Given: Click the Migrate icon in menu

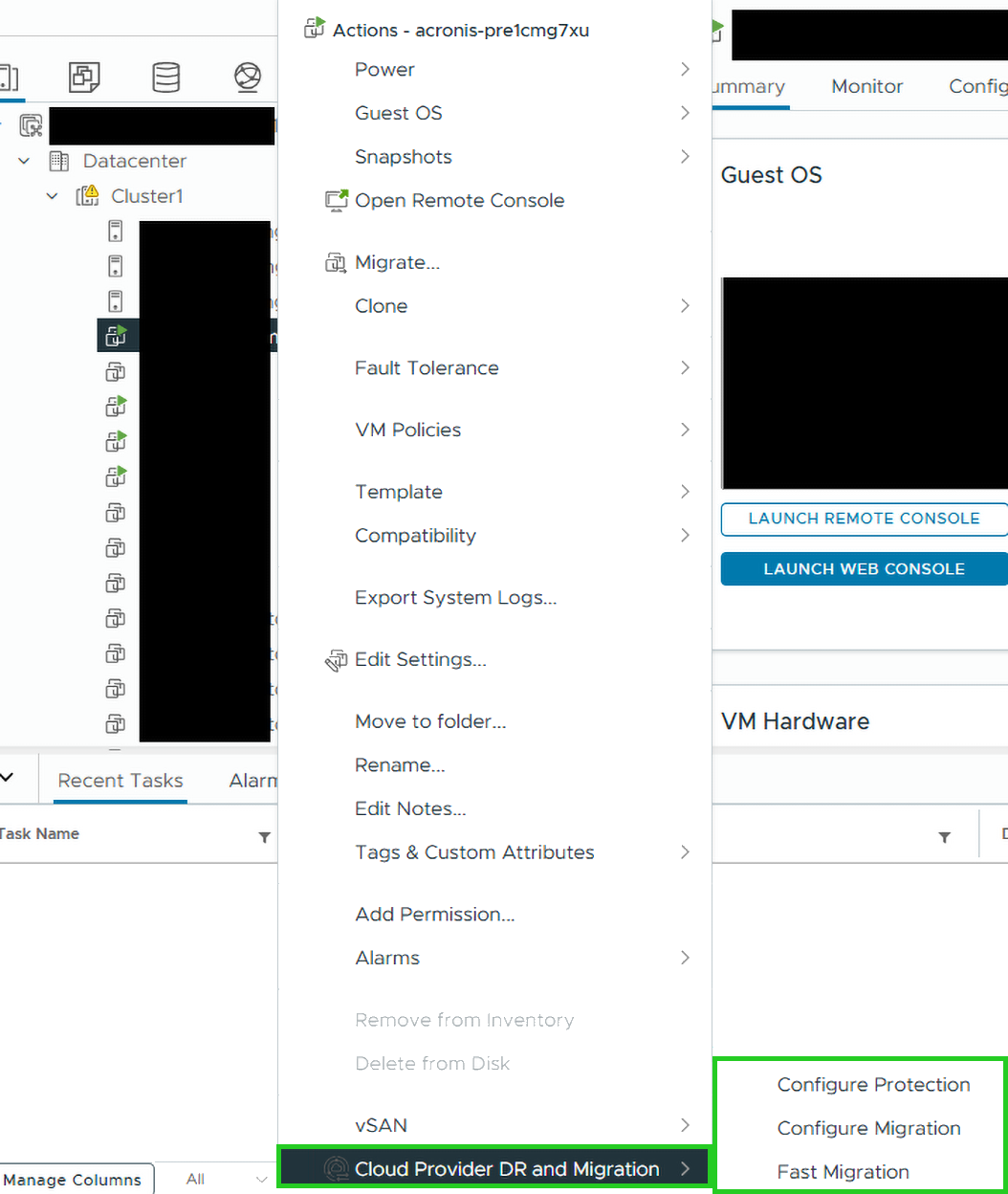Looking at the screenshot, I should [336, 263].
